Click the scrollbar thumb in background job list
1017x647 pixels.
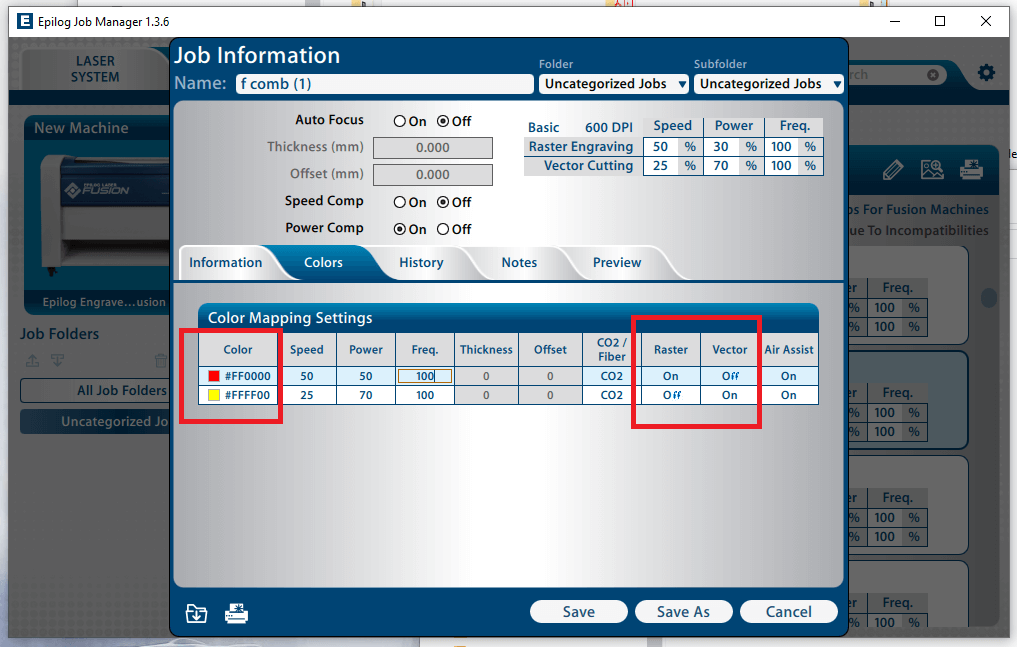click(988, 298)
